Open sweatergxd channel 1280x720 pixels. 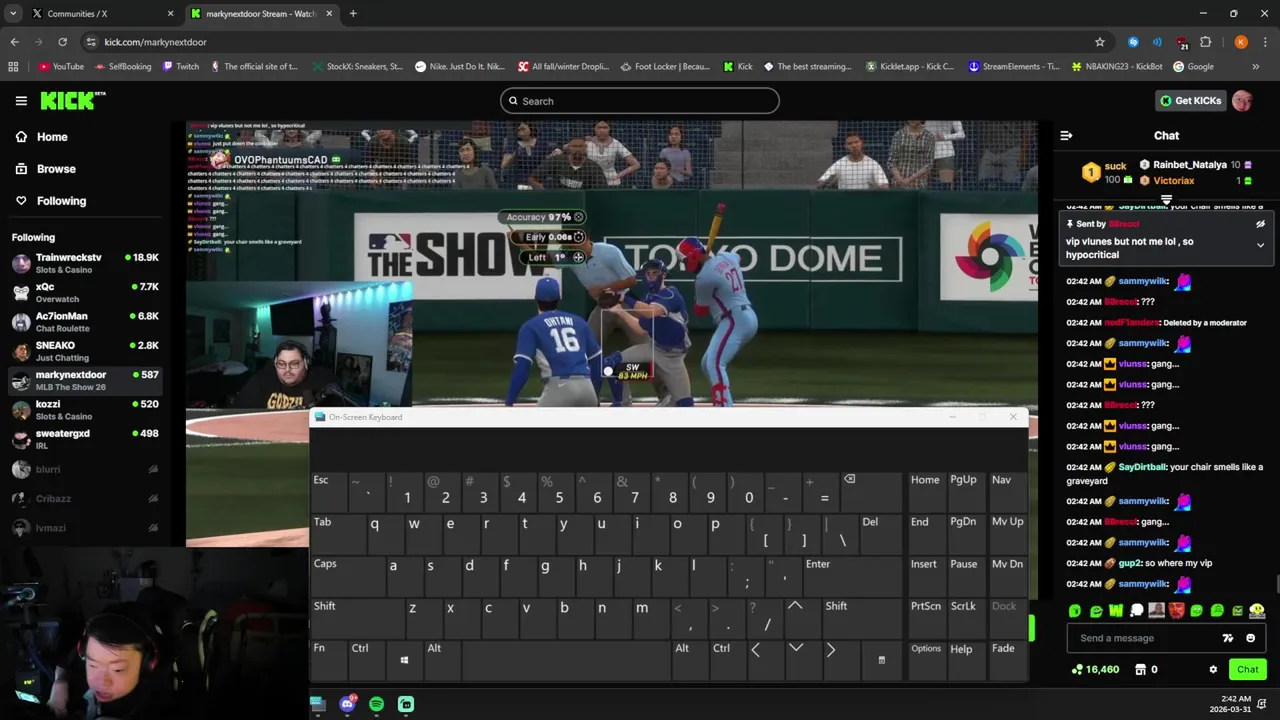point(84,439)
